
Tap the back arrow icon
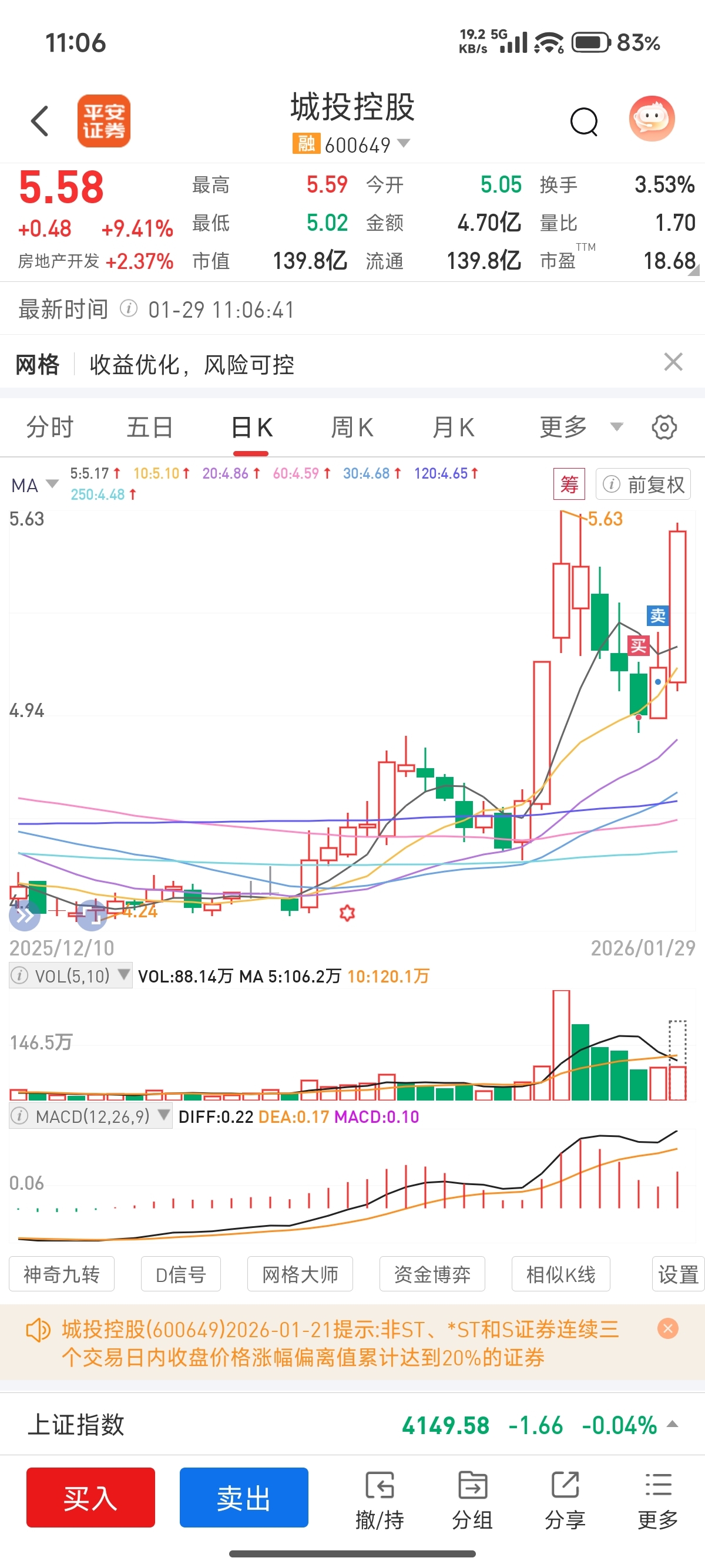[39, 120]
